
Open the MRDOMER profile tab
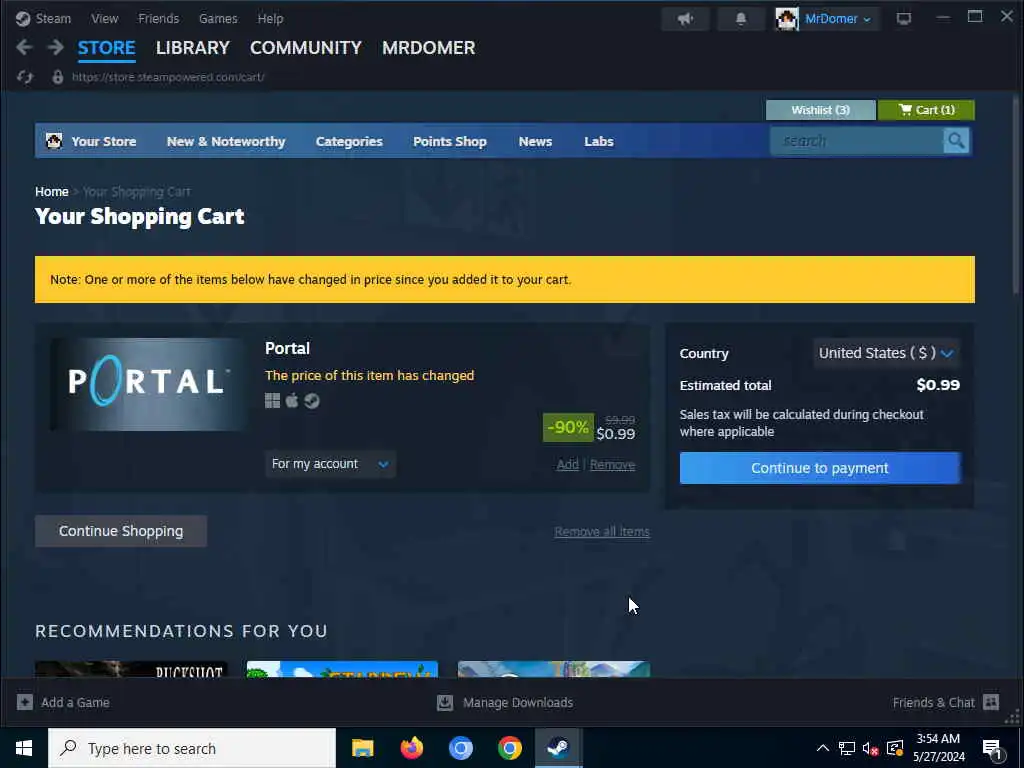coord(428,48)
